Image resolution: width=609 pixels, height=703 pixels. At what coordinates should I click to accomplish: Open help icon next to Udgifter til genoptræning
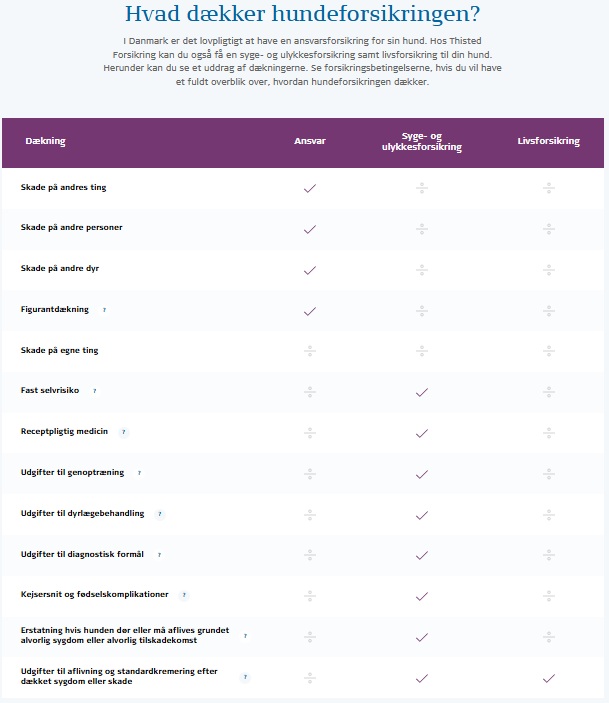coord(139,473)
